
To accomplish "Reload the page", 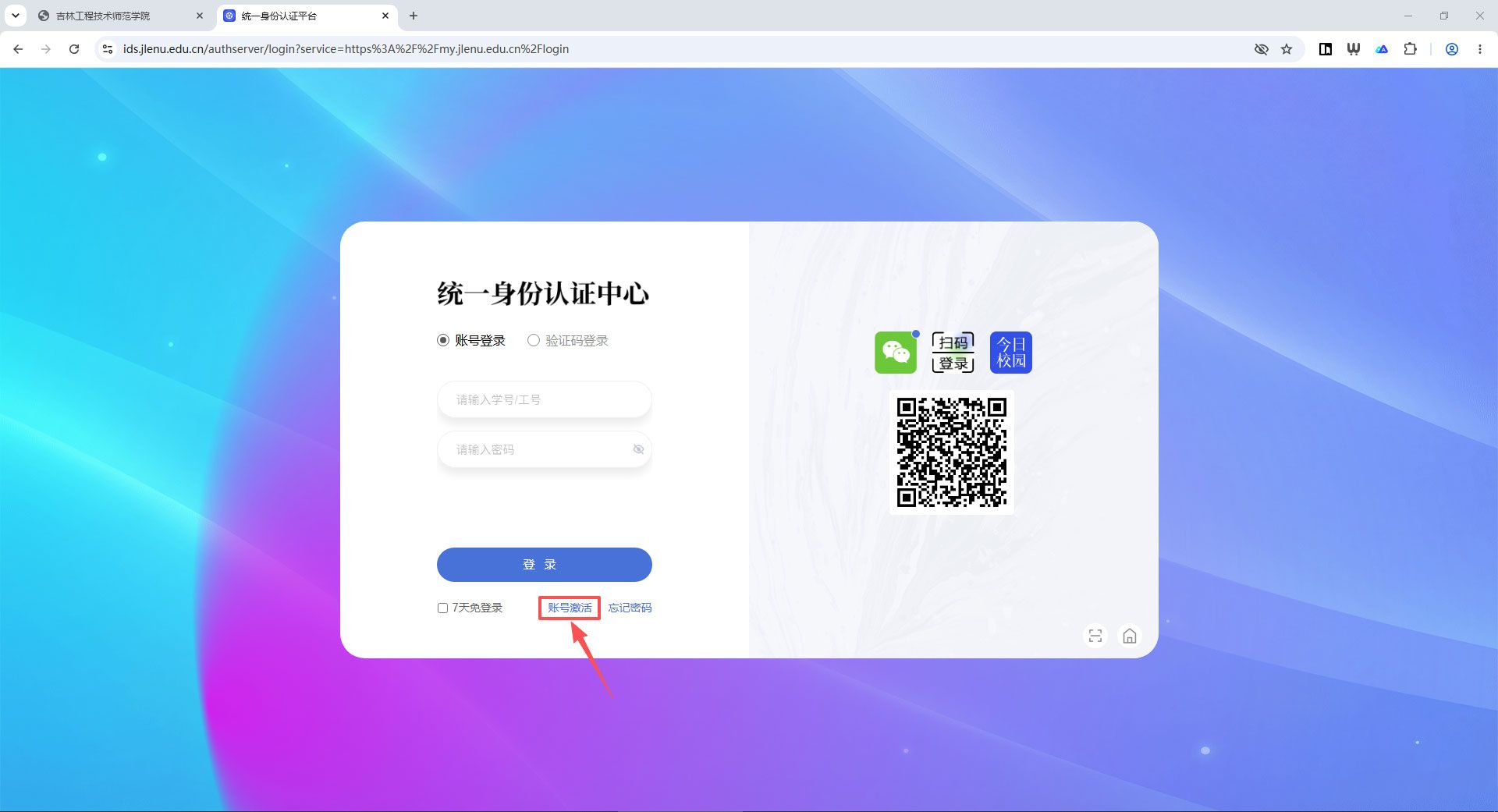I will (x=74, y=49).
